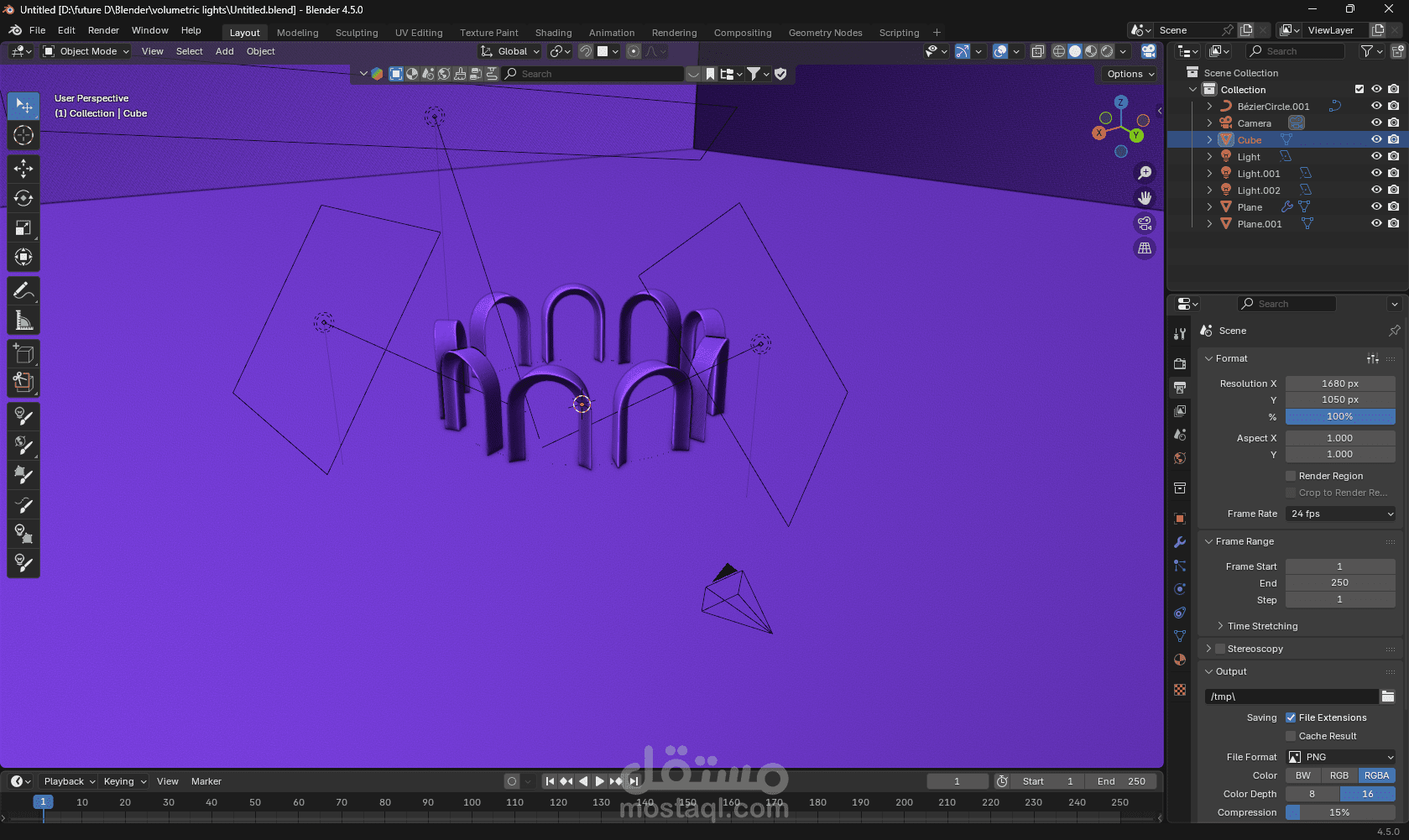Open the File Format PNG dropdown
The image size is (1409, 840).
(1340, 757)
